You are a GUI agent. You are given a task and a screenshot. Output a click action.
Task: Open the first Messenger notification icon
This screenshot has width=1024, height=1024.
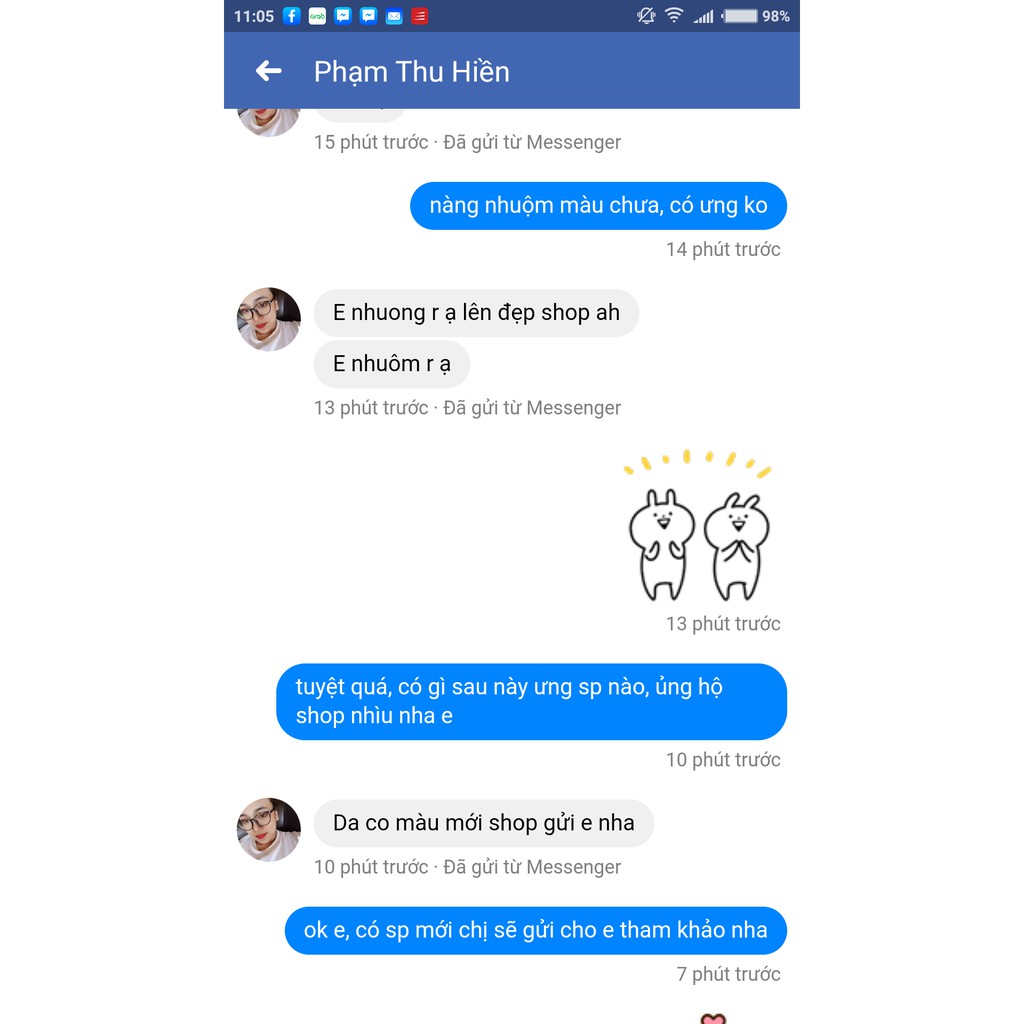(x=343, y=16)
